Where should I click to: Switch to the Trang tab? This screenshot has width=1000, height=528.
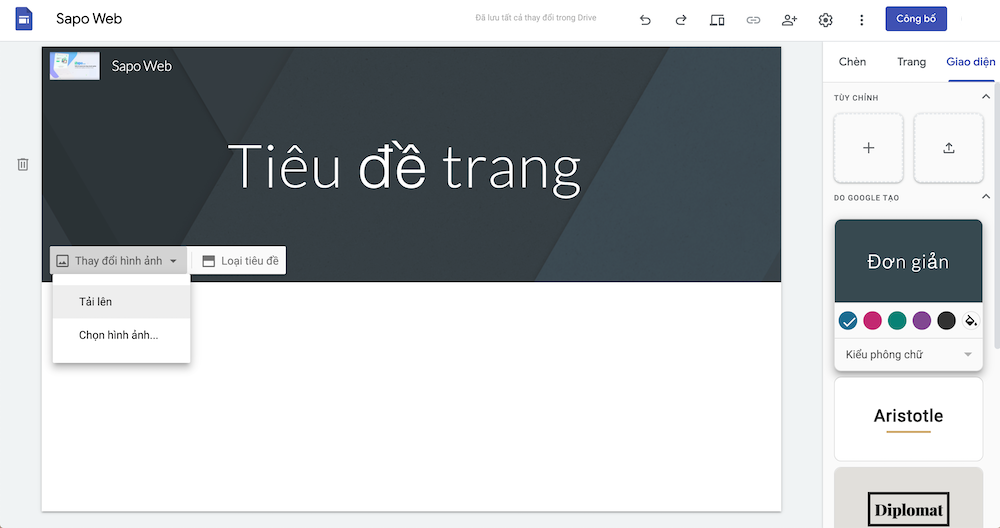(x=911, y=62)
